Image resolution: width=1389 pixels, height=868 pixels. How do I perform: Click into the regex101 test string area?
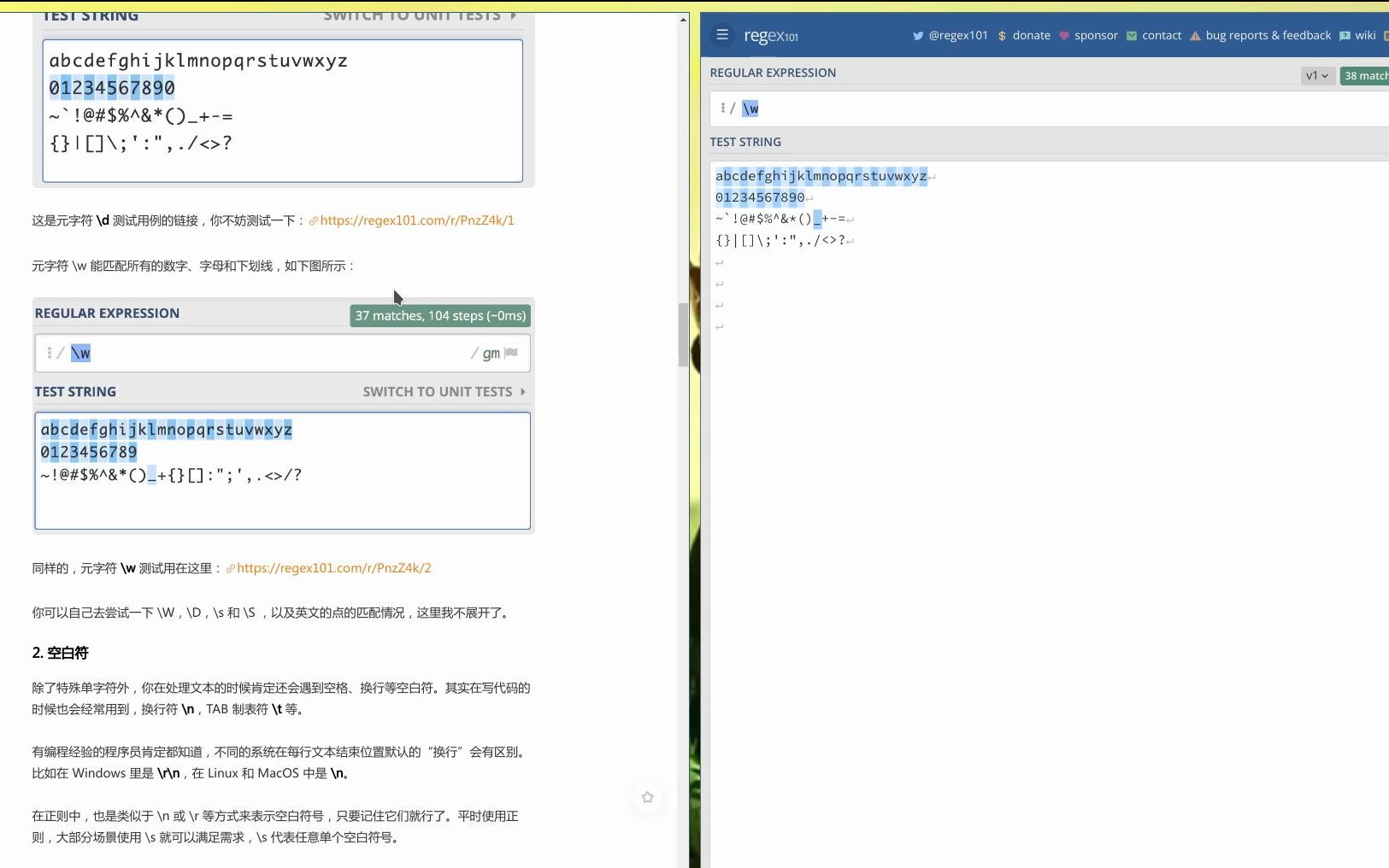pyautogui.click(x=1050, y=513)
